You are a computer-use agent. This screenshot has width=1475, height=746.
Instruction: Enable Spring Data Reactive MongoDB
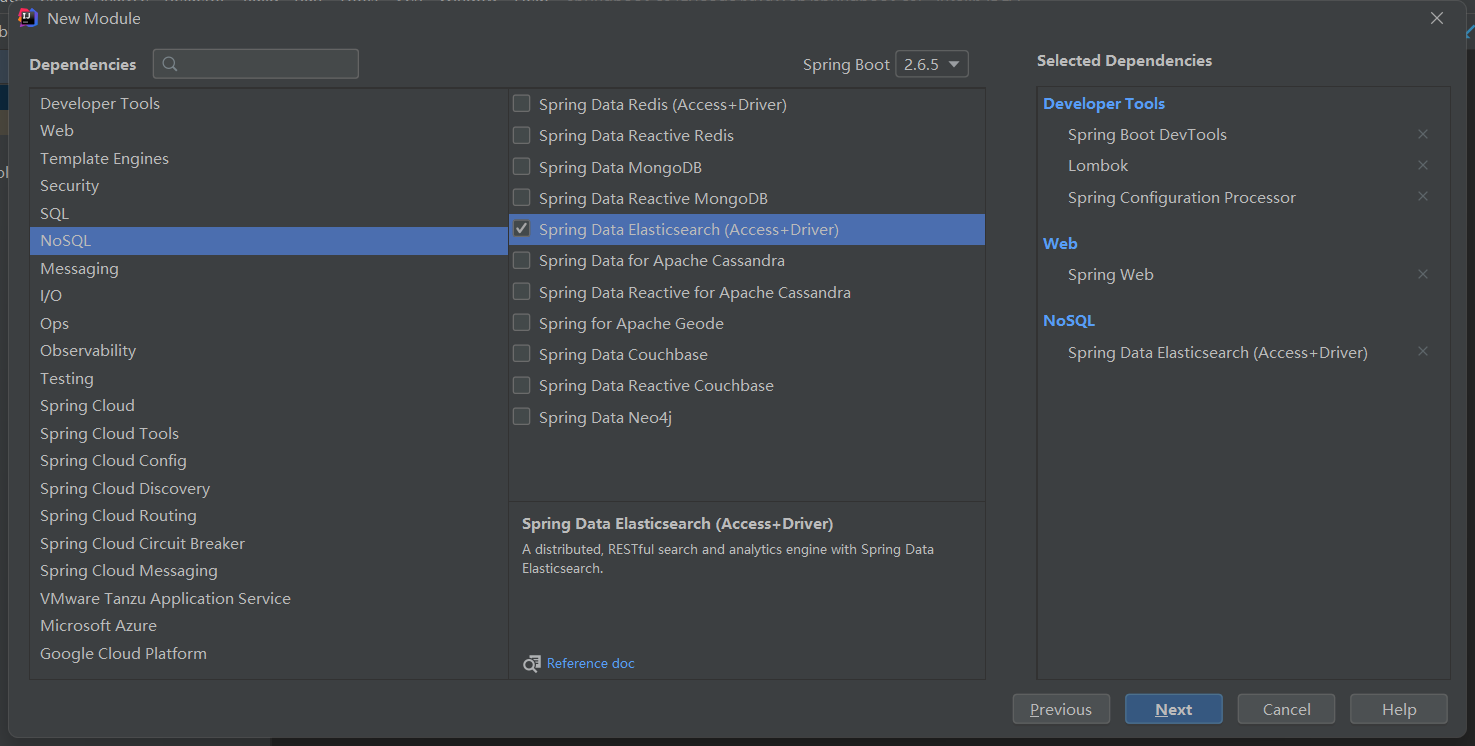click(522, 197)
